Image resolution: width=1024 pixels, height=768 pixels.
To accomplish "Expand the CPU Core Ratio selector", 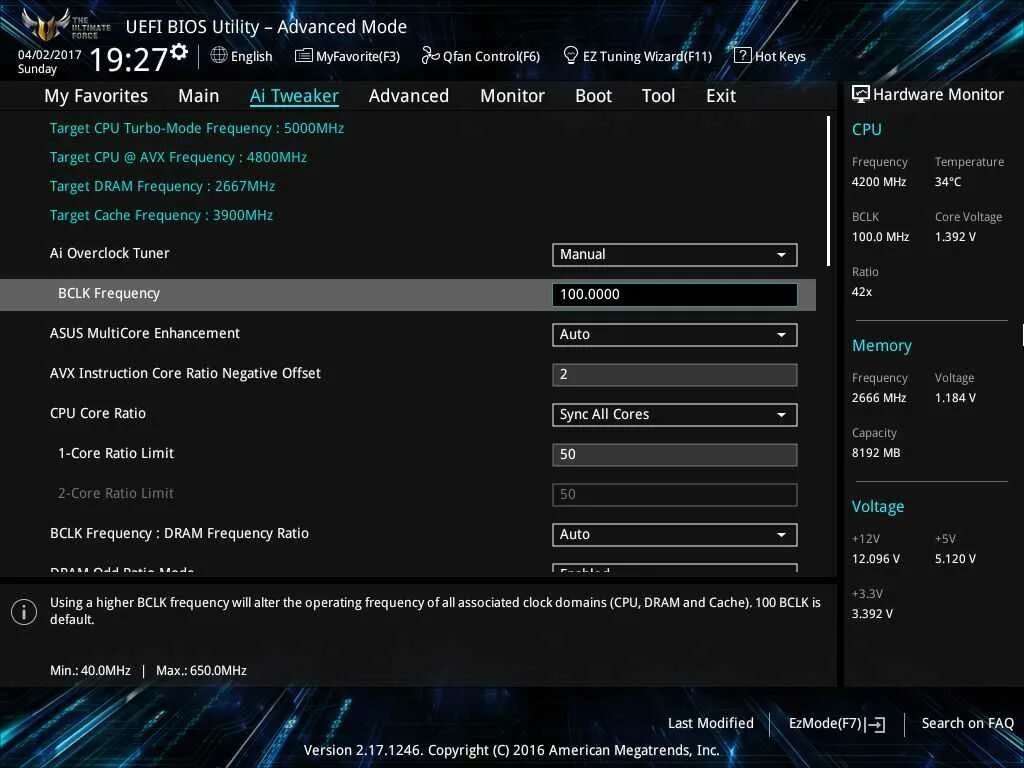I will click(674, 414).
